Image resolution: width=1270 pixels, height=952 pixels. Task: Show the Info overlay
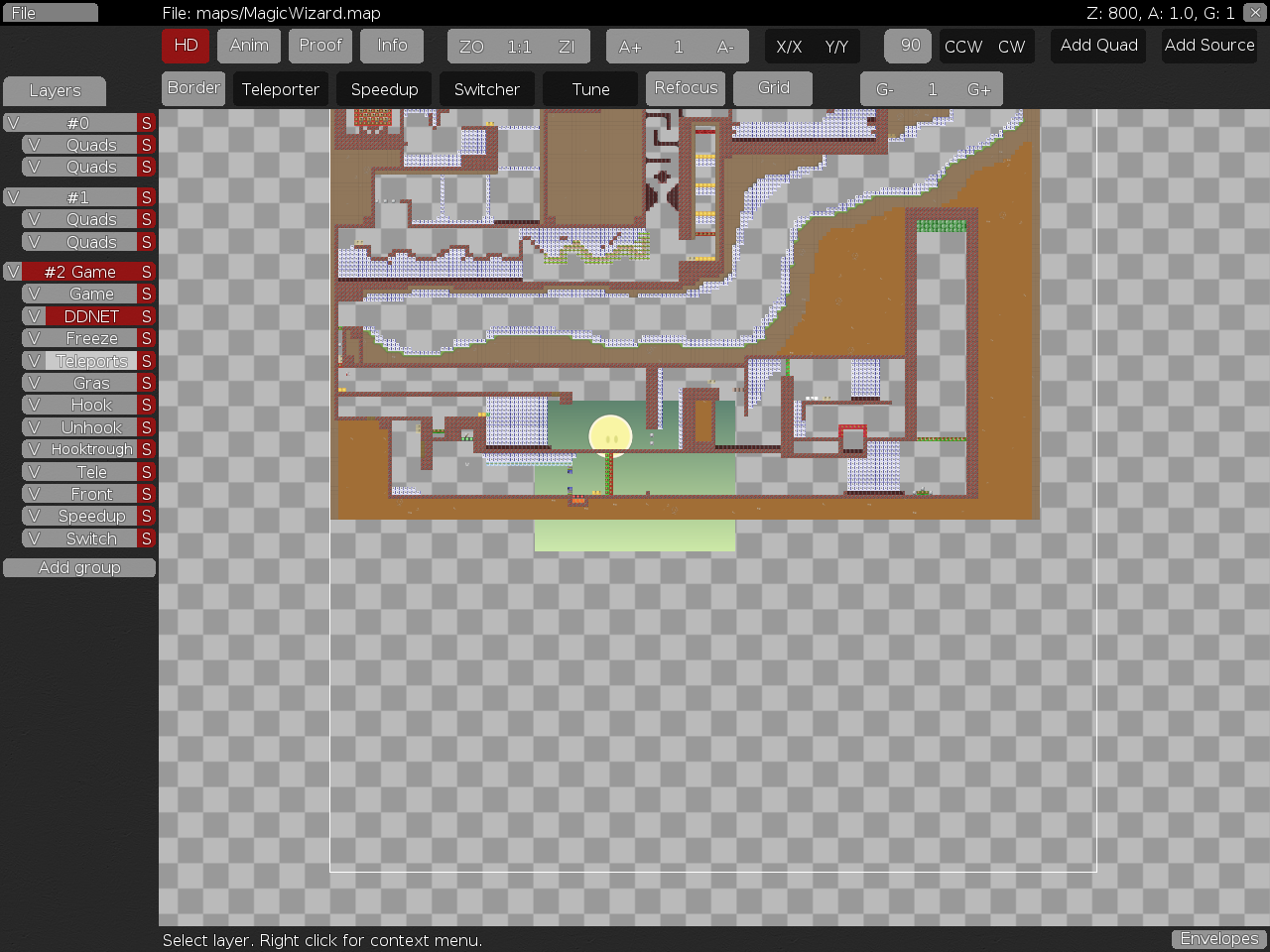click(x=392, y=46)
